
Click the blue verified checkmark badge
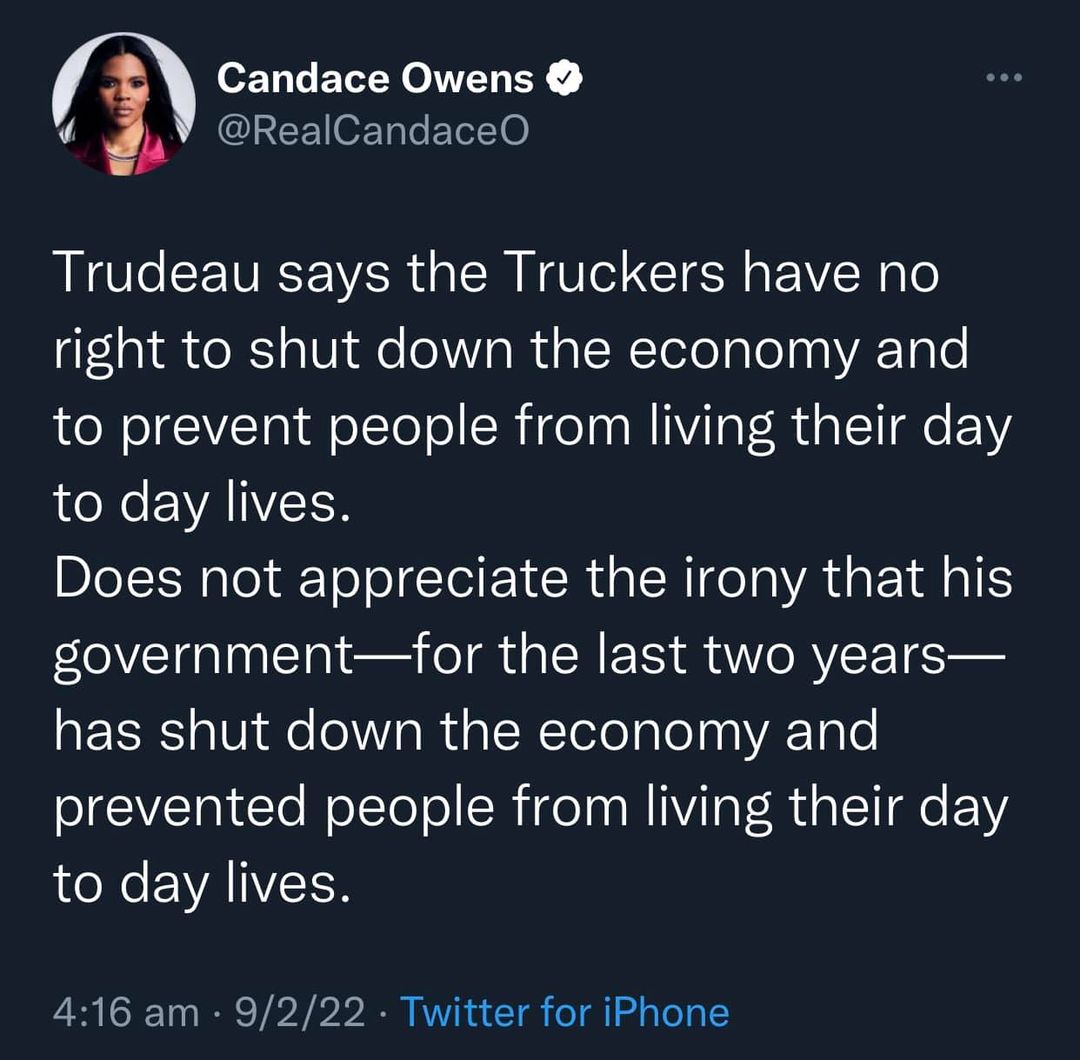coord(565,78)
